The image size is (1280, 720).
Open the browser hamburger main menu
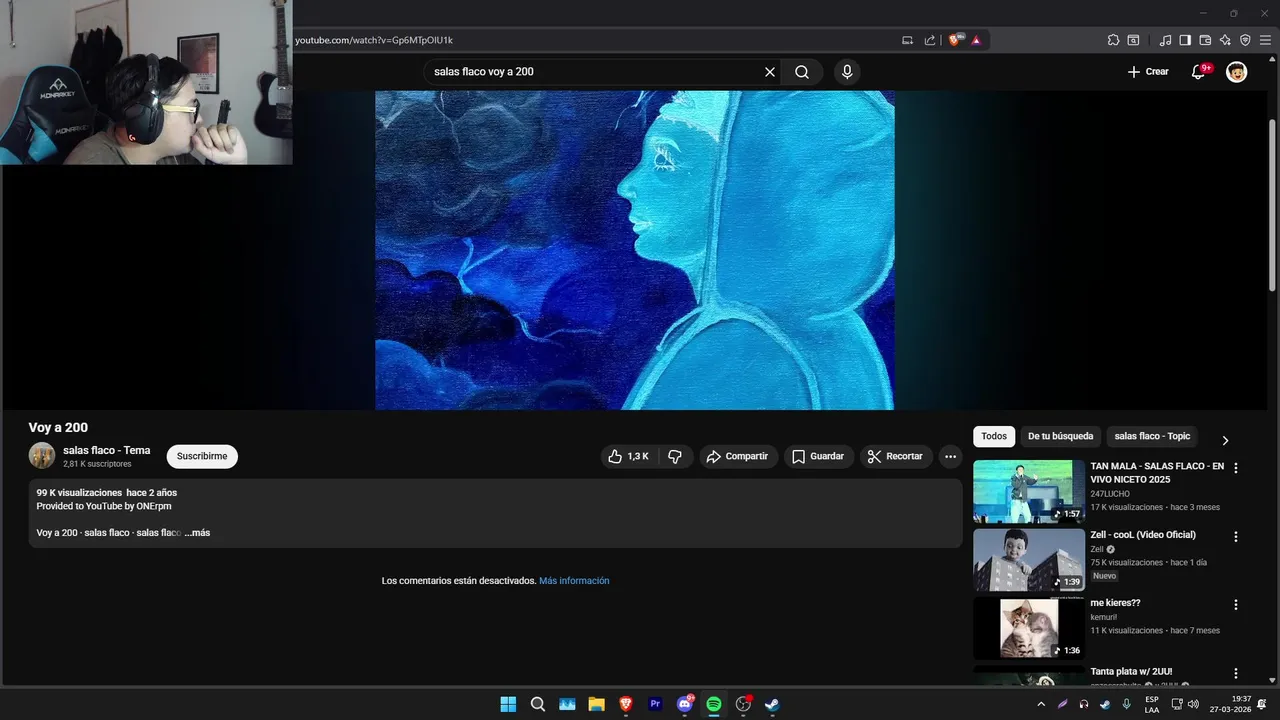1265,41
